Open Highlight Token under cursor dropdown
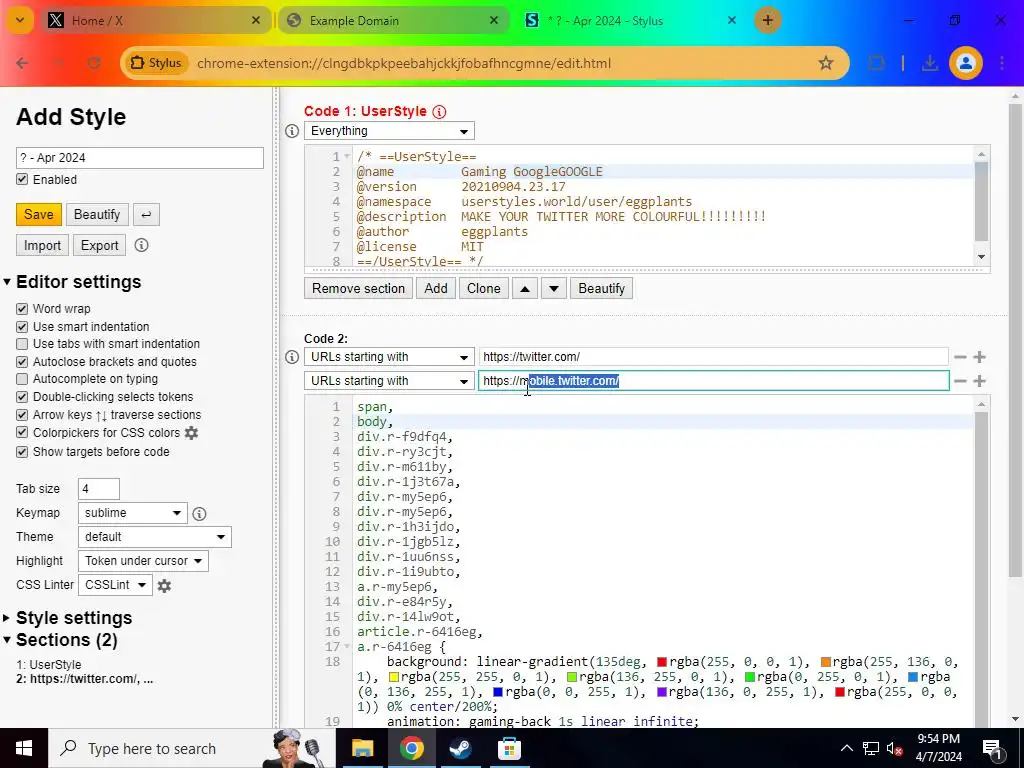The width and height of the screenshot is (1024, 768). [143, 561]
